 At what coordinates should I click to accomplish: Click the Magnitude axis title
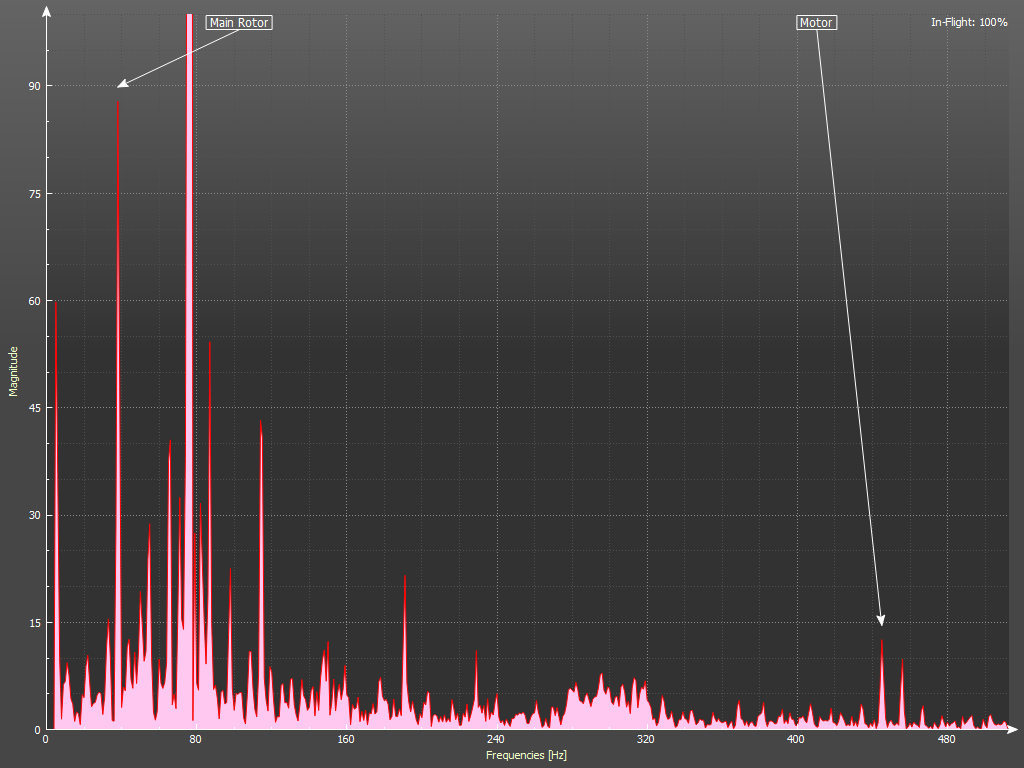[x=14, y=371]
